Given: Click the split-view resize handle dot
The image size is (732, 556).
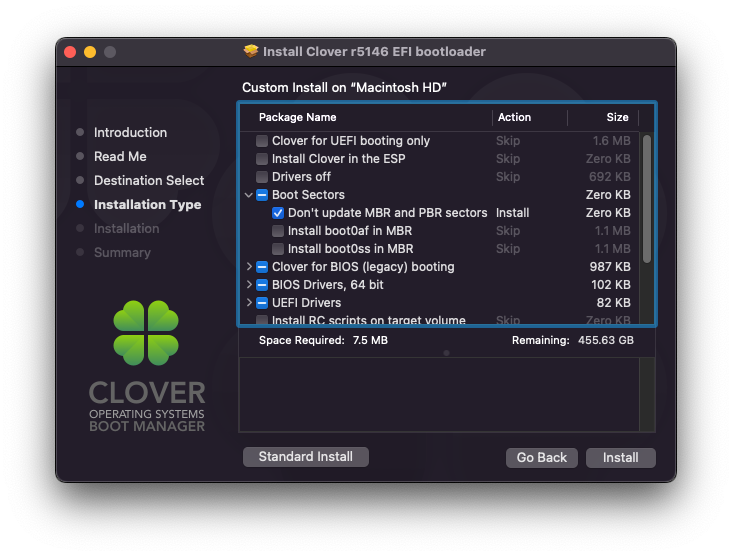Looking at the screenshot, I should [x=446, y=353].
